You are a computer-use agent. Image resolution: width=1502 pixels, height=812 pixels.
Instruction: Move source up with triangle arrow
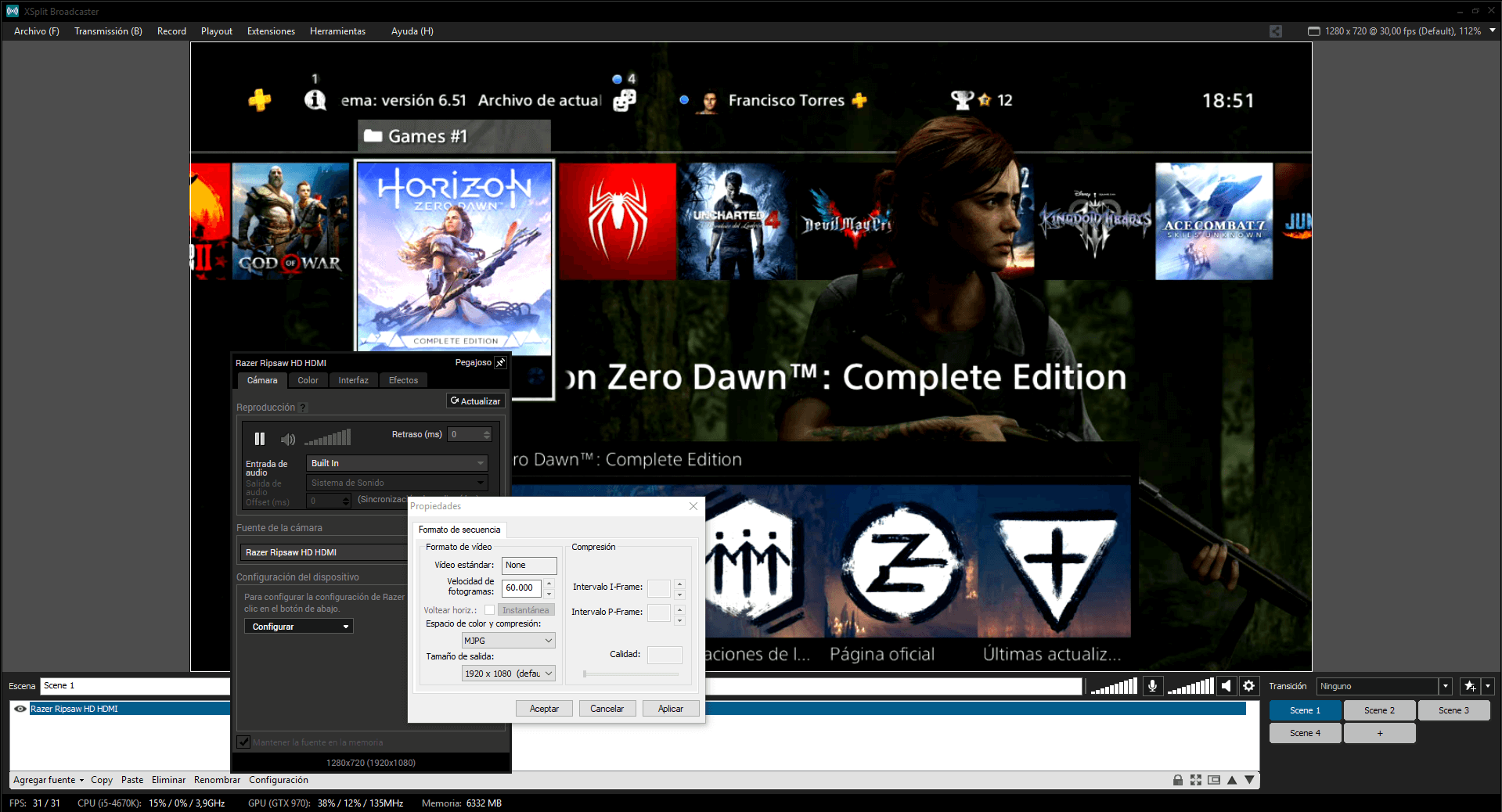[1232, 780]
